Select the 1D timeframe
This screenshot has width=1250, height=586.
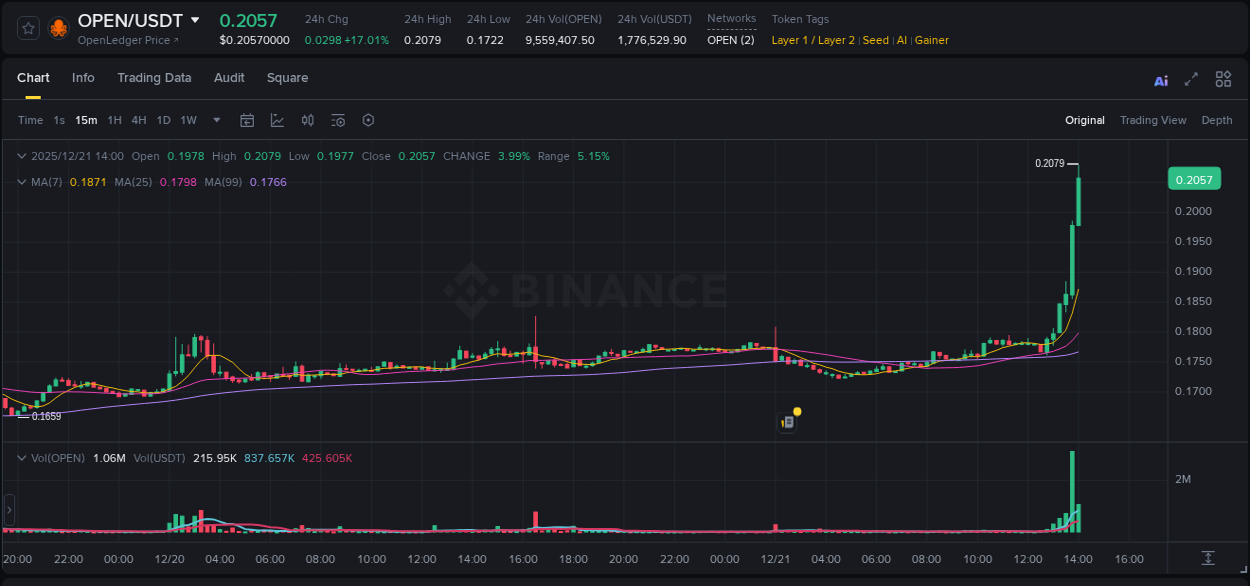pyautogui.click(x=163, y=120)
